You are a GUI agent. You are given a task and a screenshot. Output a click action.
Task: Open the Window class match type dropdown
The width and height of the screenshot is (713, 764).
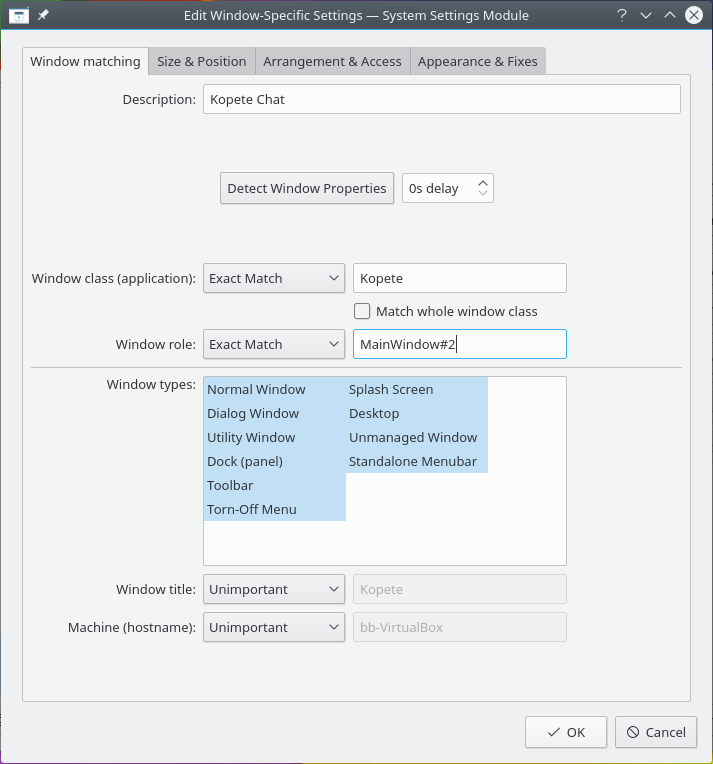pyautogui.click(x=274, y=278)
